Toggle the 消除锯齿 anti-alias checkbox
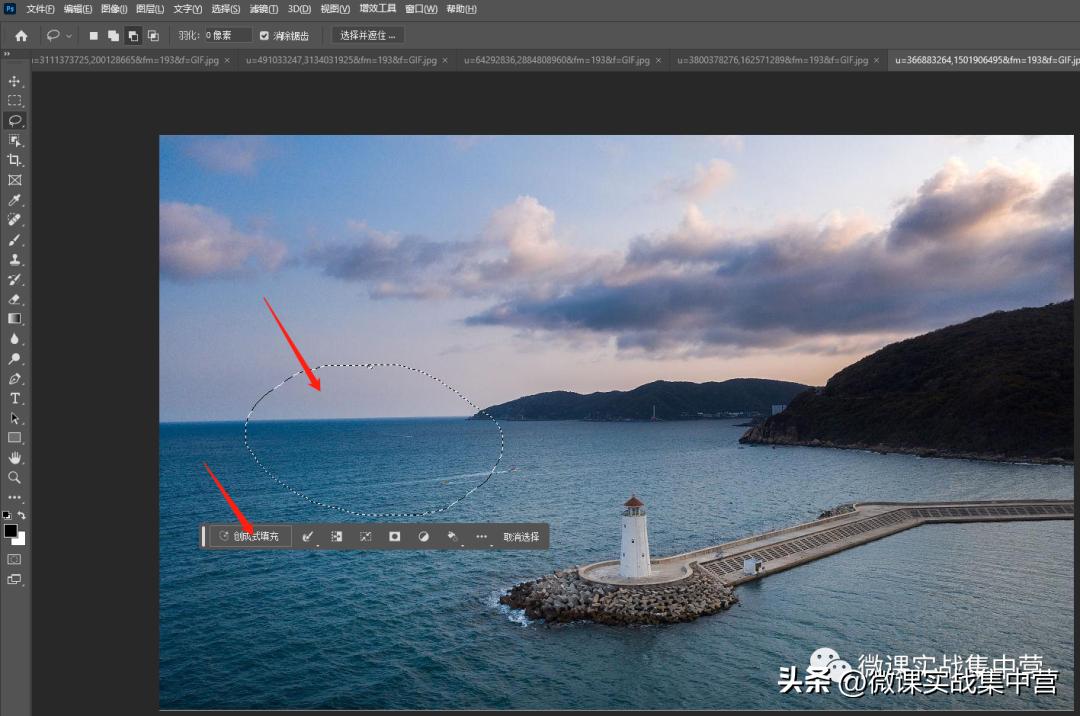Image resolution: width=1080 pixels, height=716 pixels. 264,36
